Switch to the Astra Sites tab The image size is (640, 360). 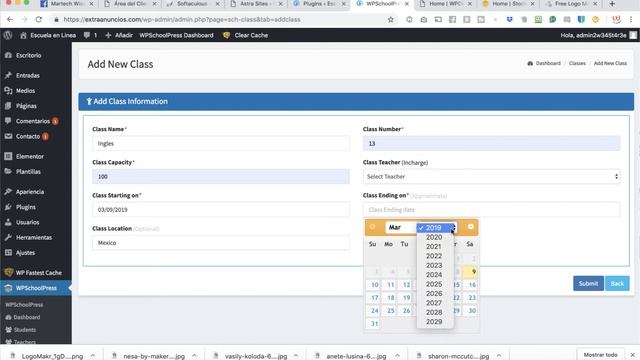[255, 4]
